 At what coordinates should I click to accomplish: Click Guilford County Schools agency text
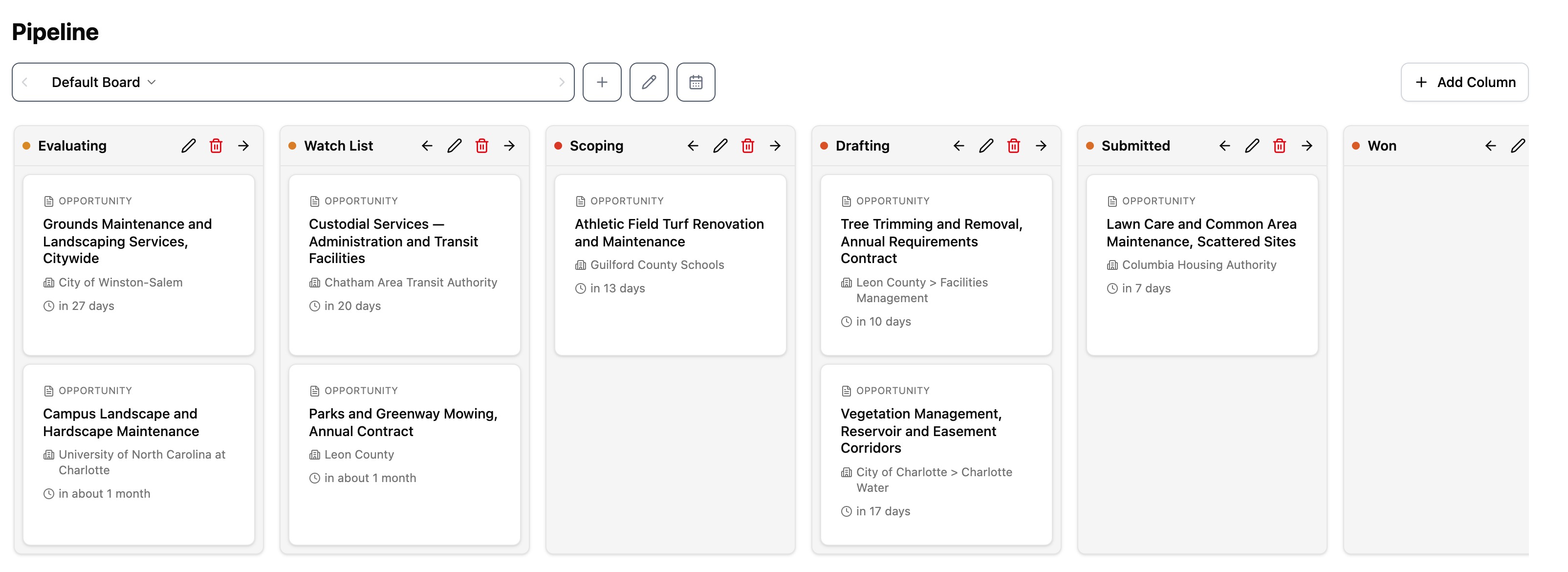pyautogui.click(x=657, y=264)
